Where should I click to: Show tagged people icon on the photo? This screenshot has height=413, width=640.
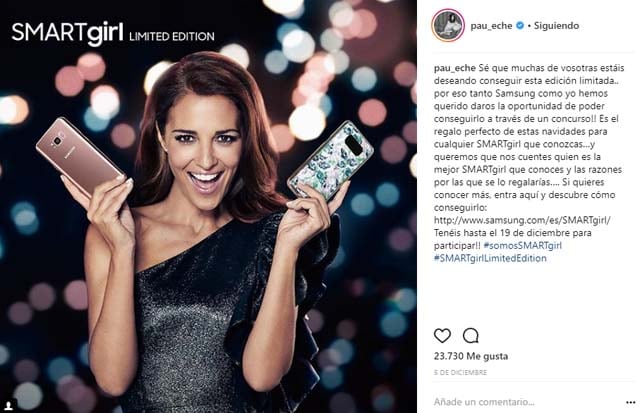pos(9,405)
